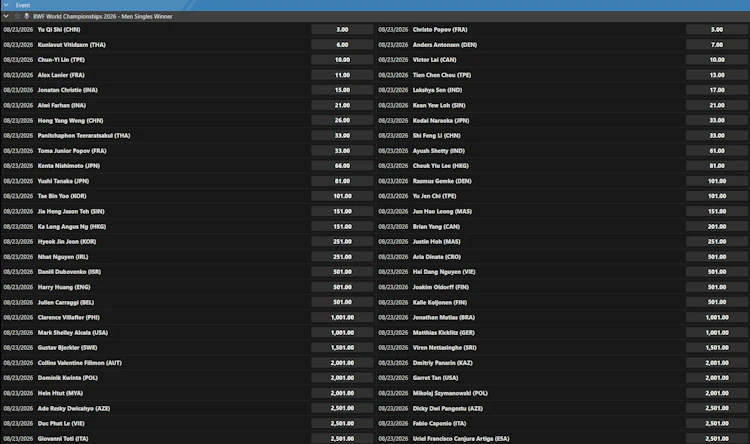Click Justin Hoh odds 251.00

[x=717, y=242]
